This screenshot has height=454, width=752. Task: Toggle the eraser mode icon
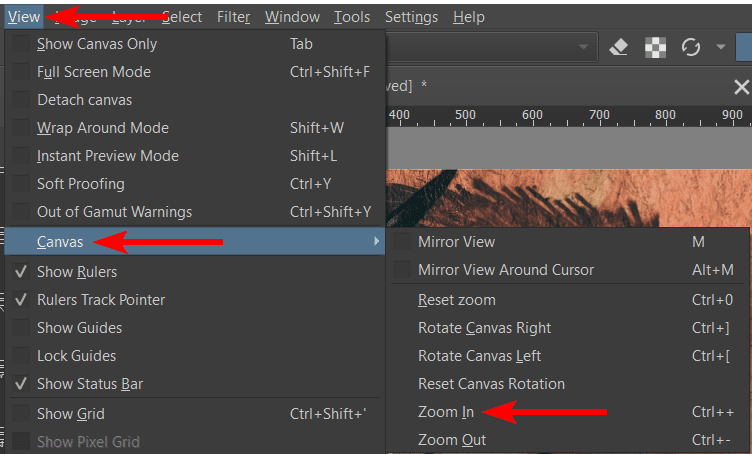point(618,47)
